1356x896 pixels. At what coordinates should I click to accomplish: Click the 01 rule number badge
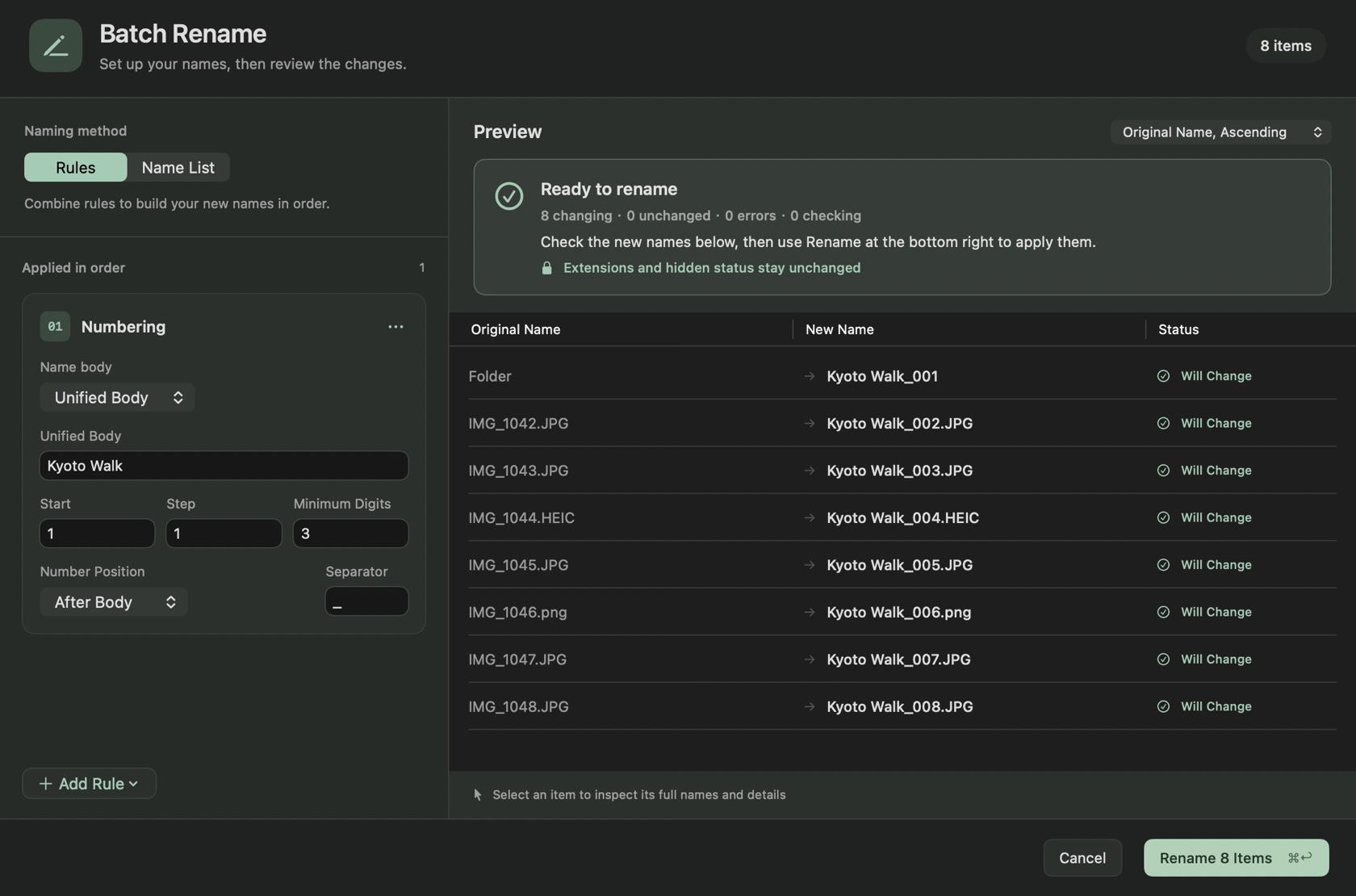click(55, 326)
